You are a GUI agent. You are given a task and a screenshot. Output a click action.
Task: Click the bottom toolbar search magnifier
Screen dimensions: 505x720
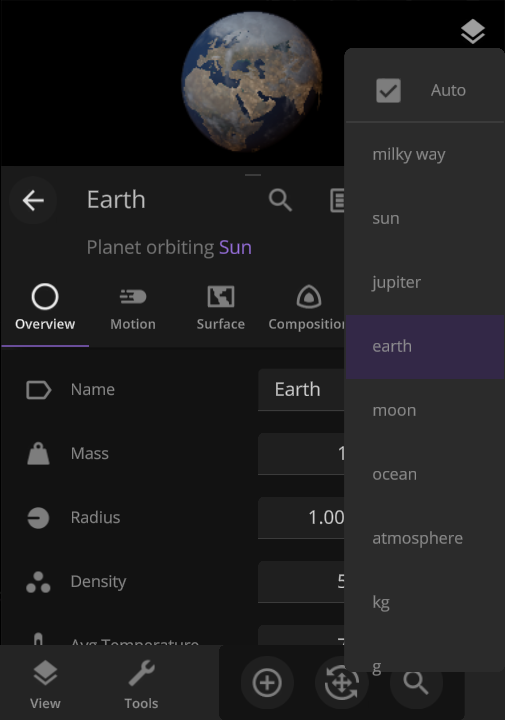[x=416, y=683]
